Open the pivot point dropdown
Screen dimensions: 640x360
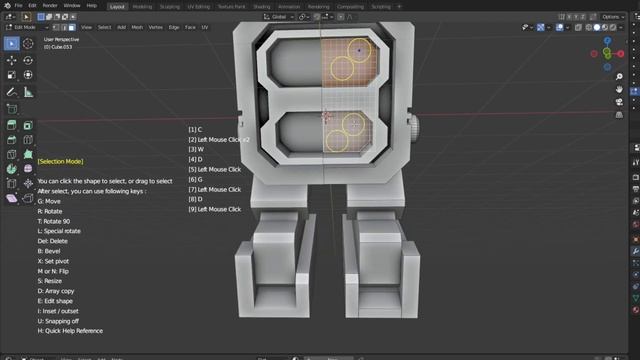coord(304,17)
